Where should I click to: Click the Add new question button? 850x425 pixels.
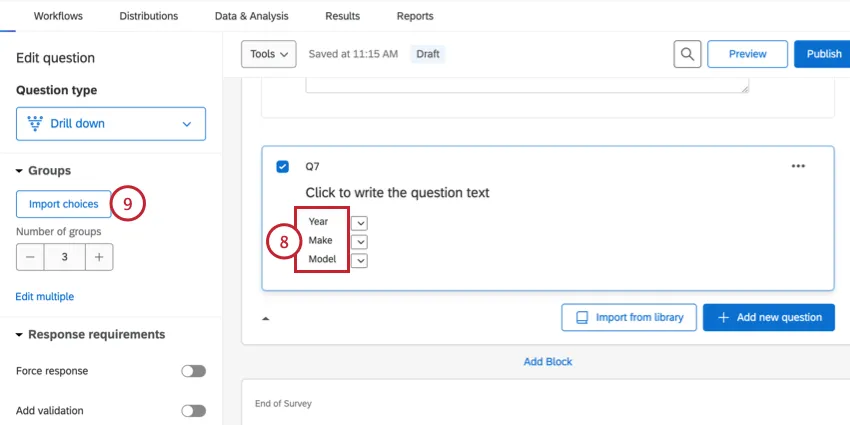(x=768, y=317)
